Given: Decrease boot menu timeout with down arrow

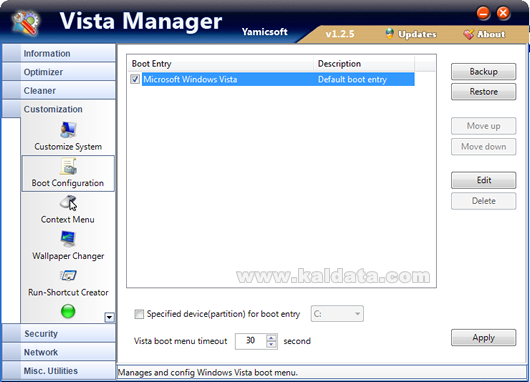Looking at the screenshot, I should coord(271,344).
